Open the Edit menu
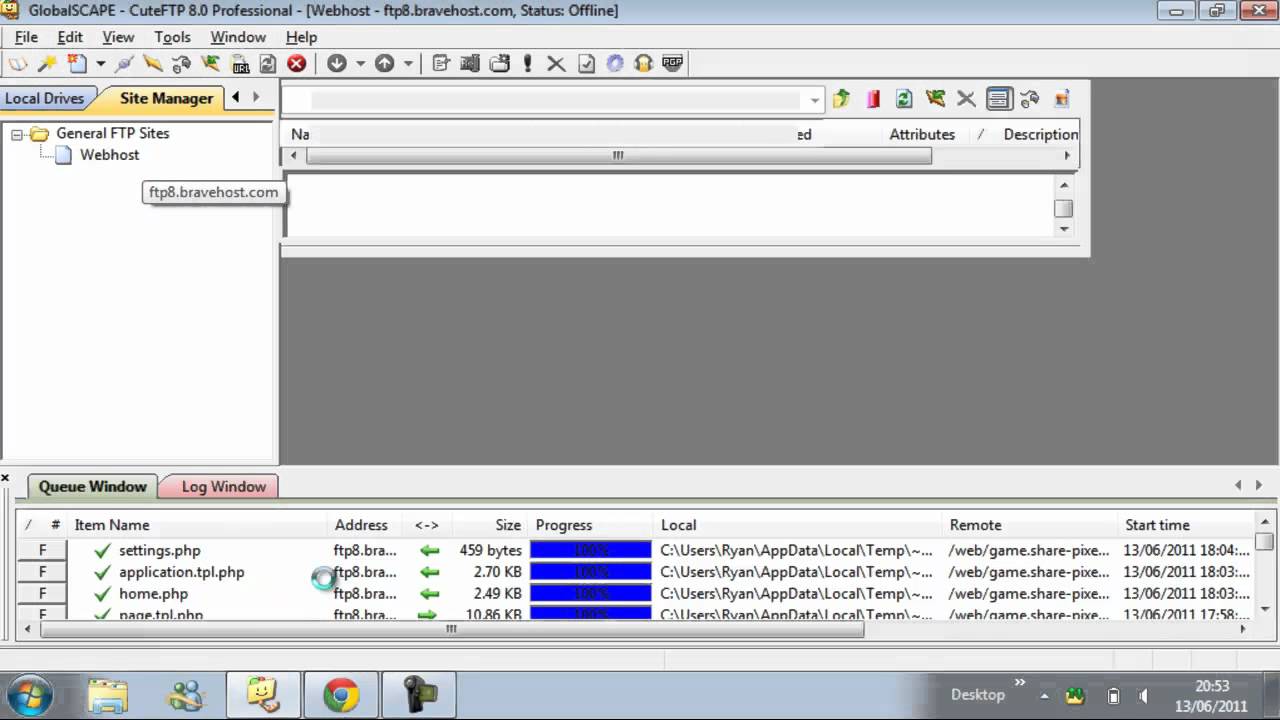Image resolution: width=1280 pixels, height=720 pixels. [x=70, y=37]
